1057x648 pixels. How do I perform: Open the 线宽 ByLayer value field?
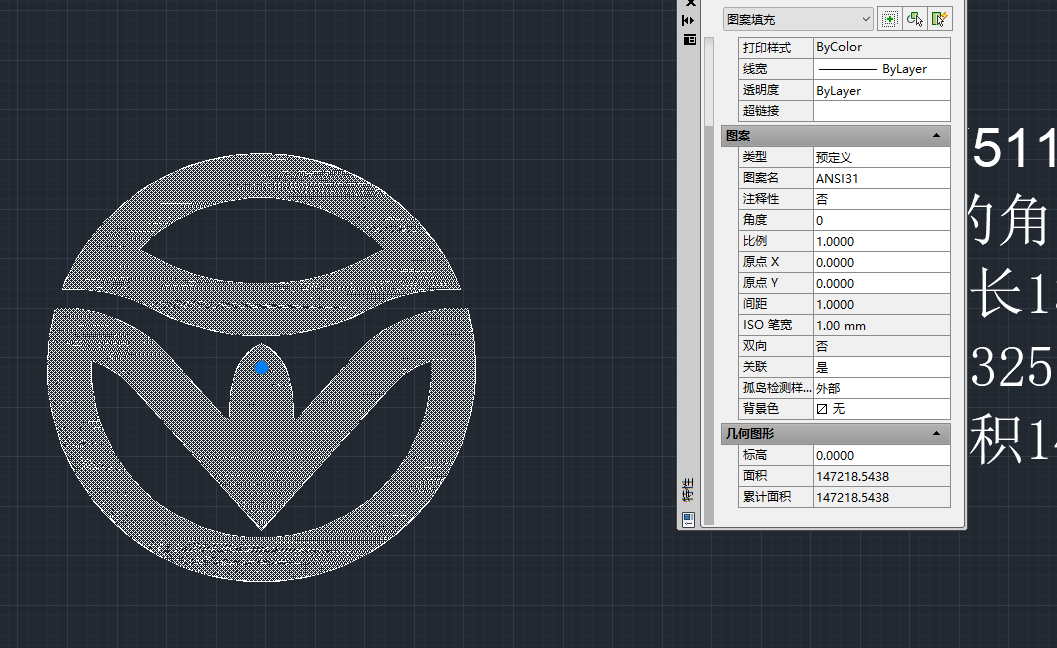click(882, 69)
